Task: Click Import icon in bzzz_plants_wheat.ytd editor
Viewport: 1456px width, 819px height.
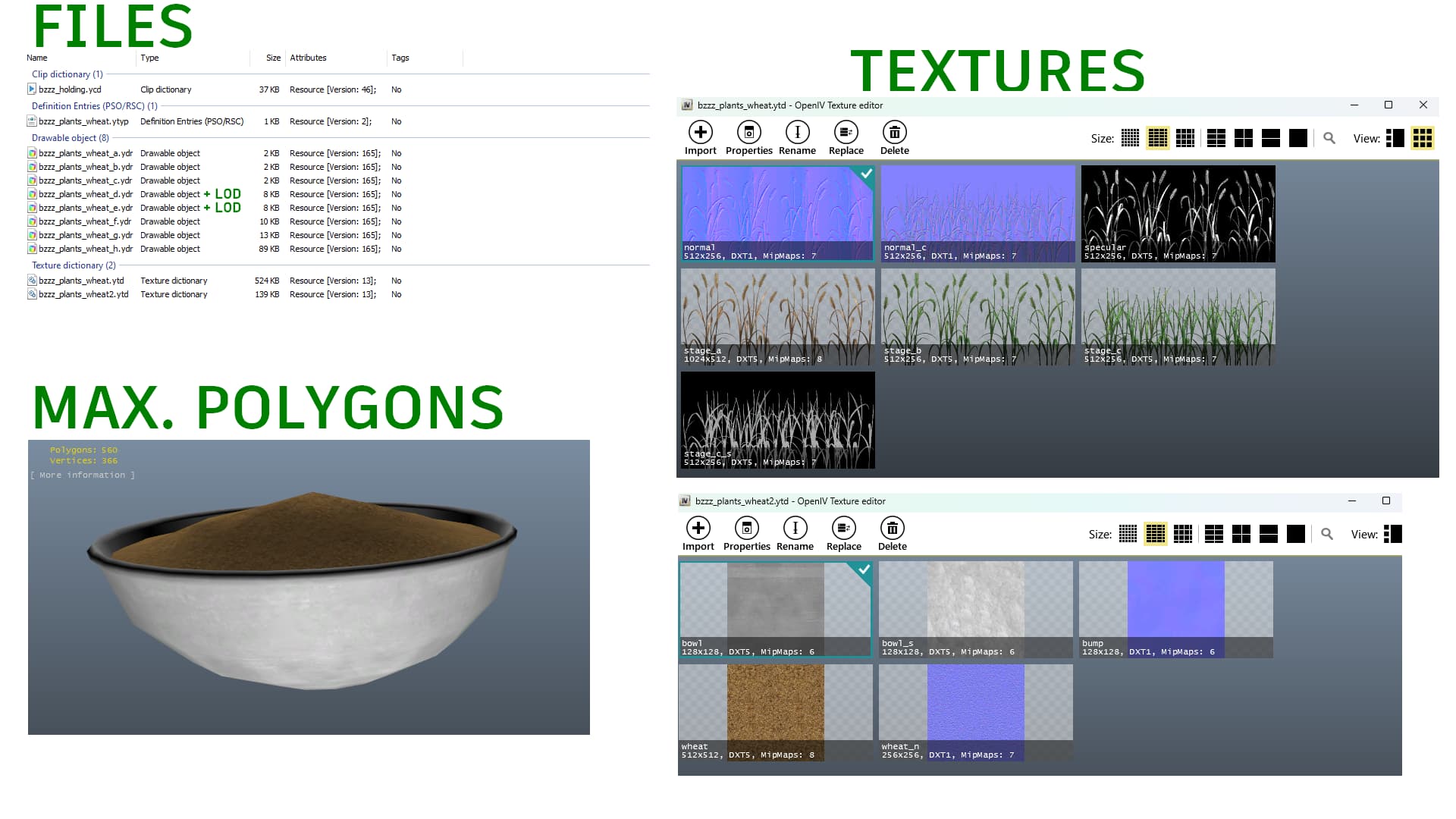Action: coord(700,133)
